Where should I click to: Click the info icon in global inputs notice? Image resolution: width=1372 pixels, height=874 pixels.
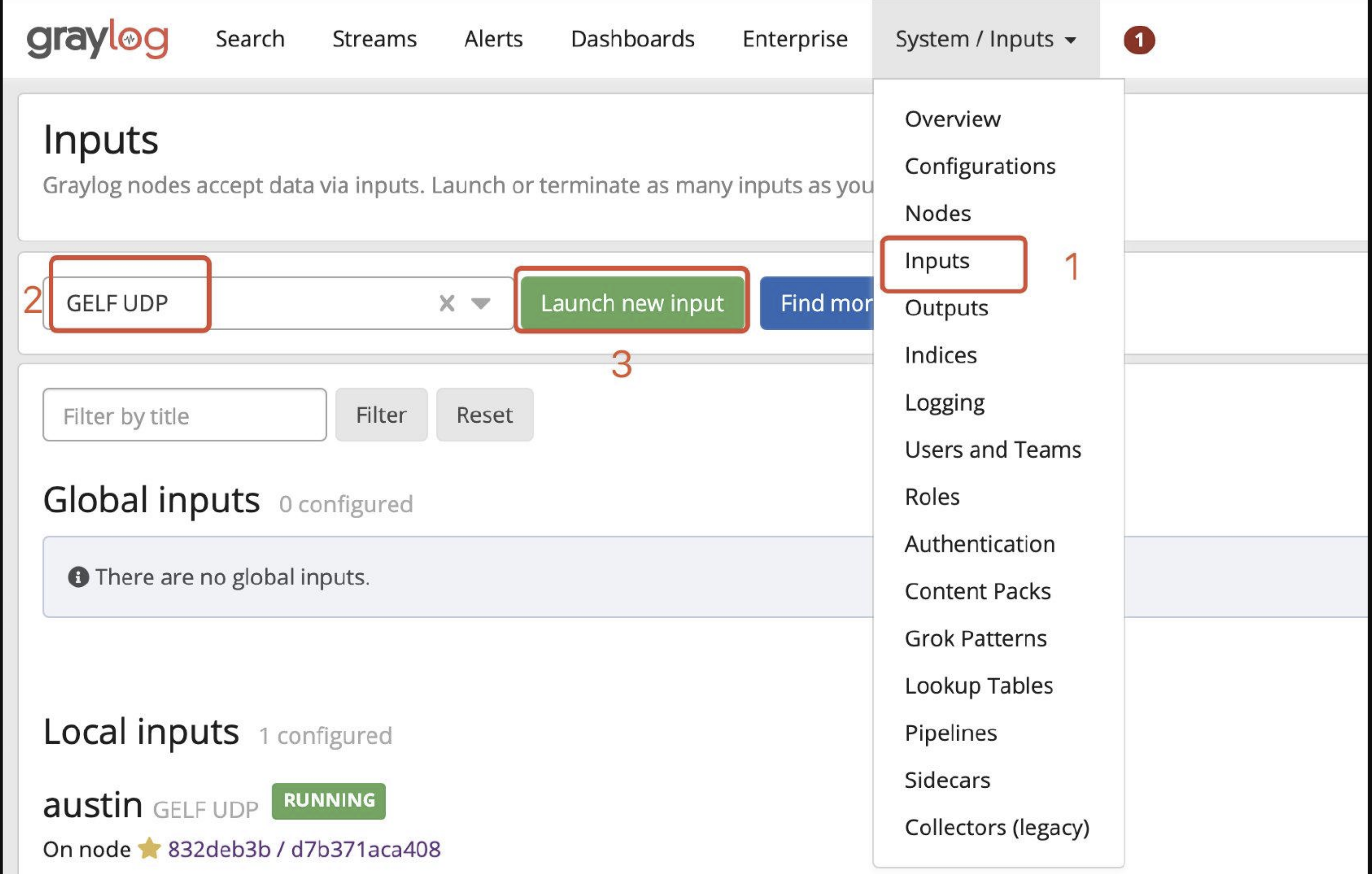click(78, 576)
